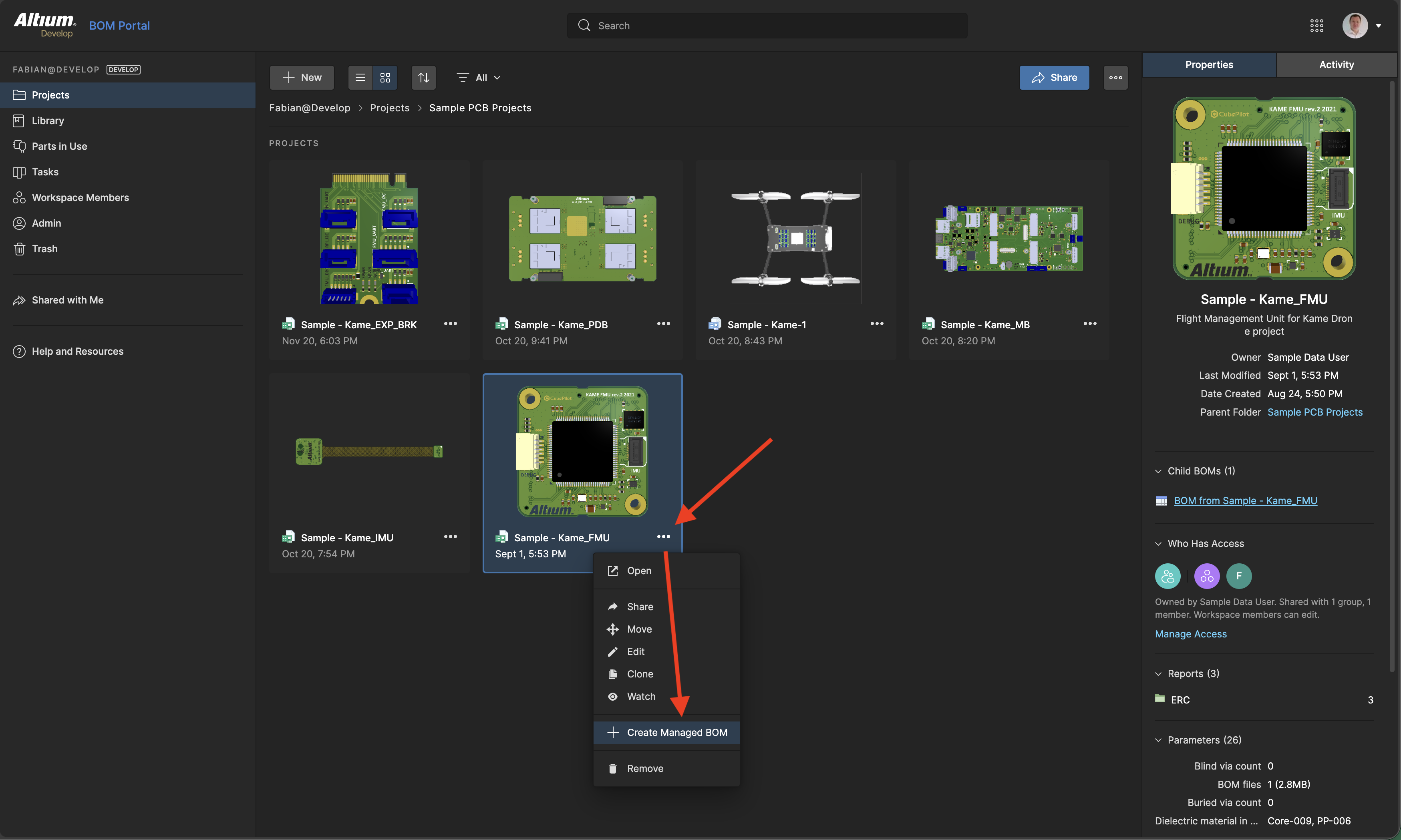Viewport: 1401px width, 840px height.
Task: Open the Library section in sidebar
Action: [48, 120]
